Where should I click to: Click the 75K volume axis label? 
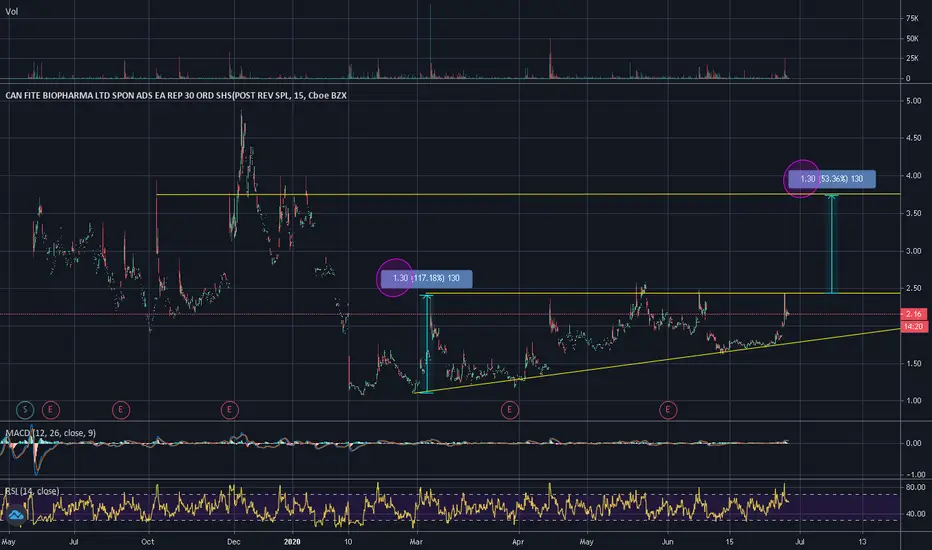[912, 18]
